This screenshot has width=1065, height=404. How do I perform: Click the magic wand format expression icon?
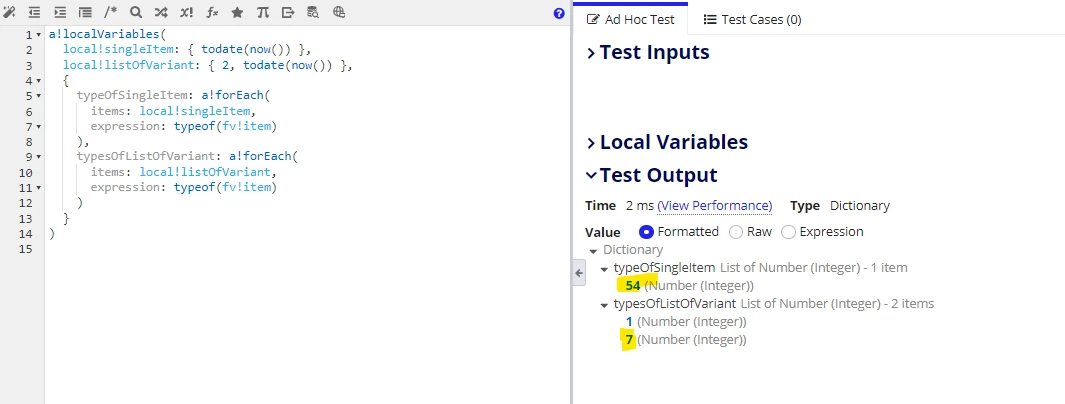click(x=9, y=12)
